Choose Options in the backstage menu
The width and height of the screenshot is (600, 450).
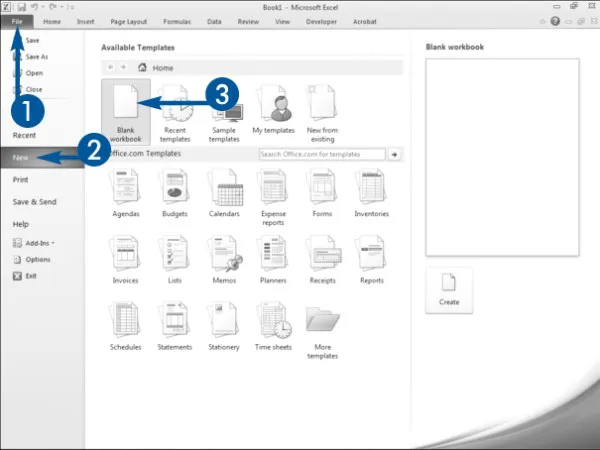coord(38,259)
